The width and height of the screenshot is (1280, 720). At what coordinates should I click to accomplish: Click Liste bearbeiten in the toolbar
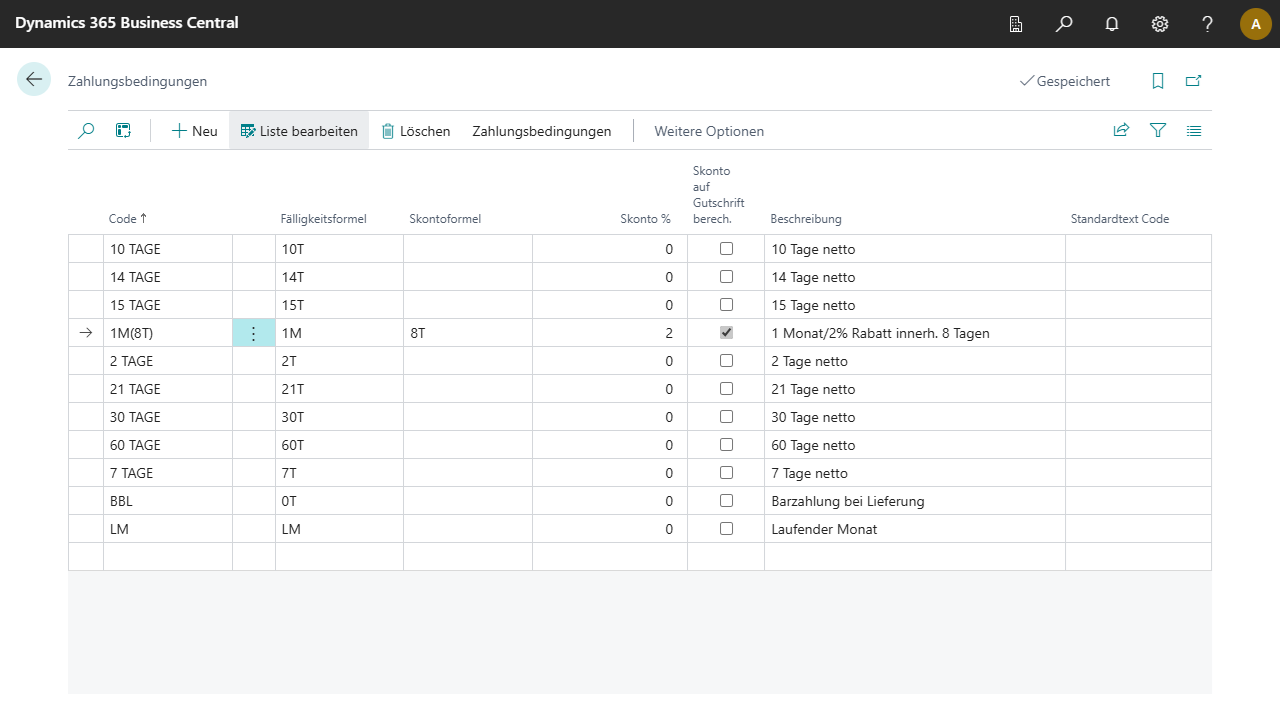pos(299,131)
